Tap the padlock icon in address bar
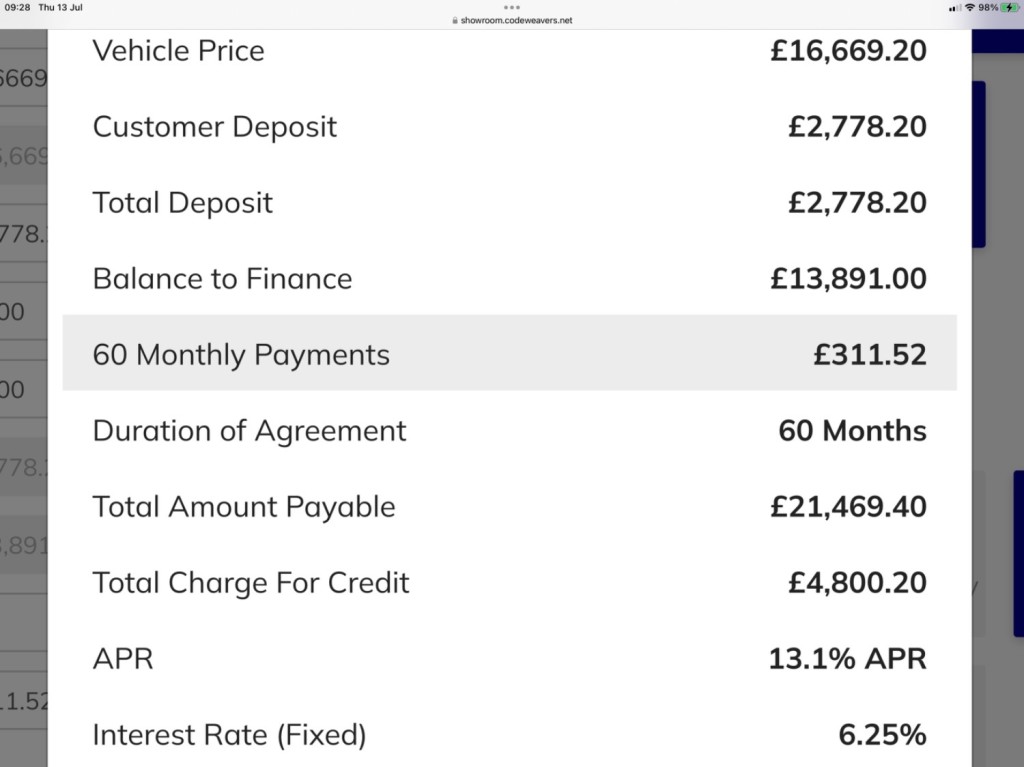Viewport: 1024px width, 767px height. pos(455,20)
